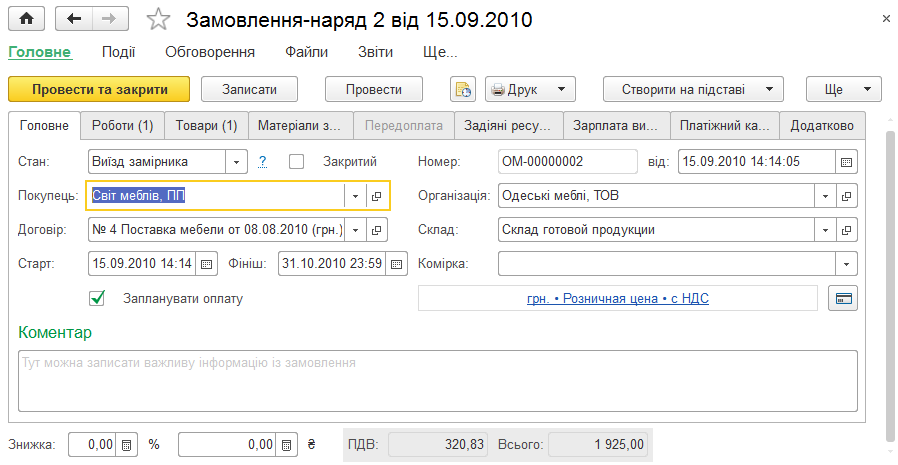The height and width of the screenshot is (465, 898).
Task: Open the Склад record with open icon
Action: 846,230
